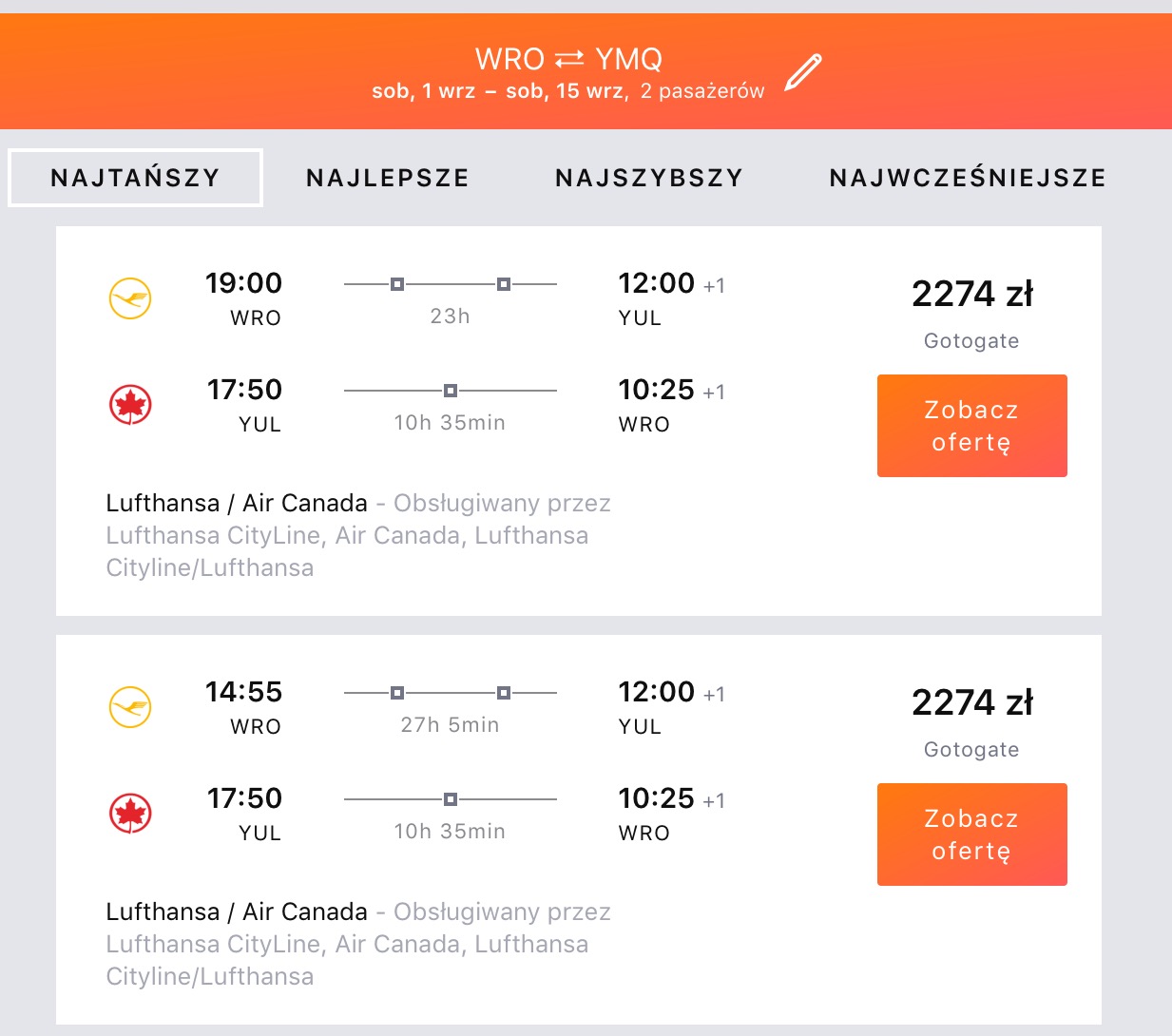Click the swap arrows between WRO and YMQ
1172x1036 pixels.
point(569,59)
